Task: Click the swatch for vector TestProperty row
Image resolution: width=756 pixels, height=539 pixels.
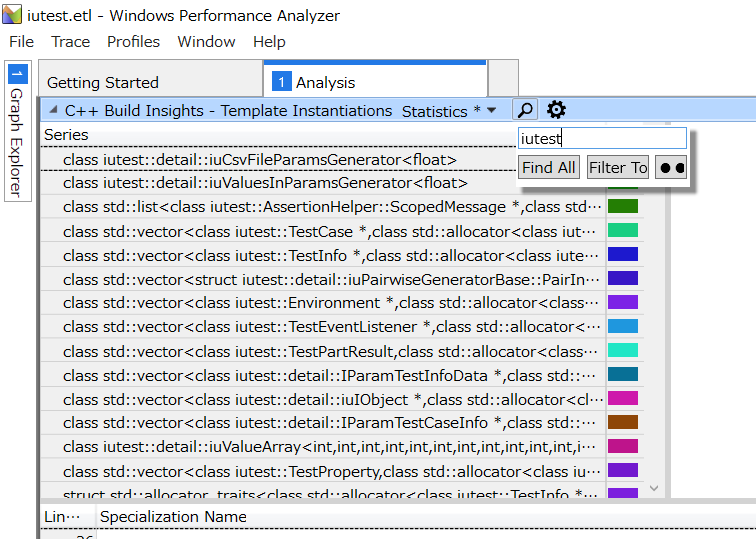Action: (x=622, y=470)
